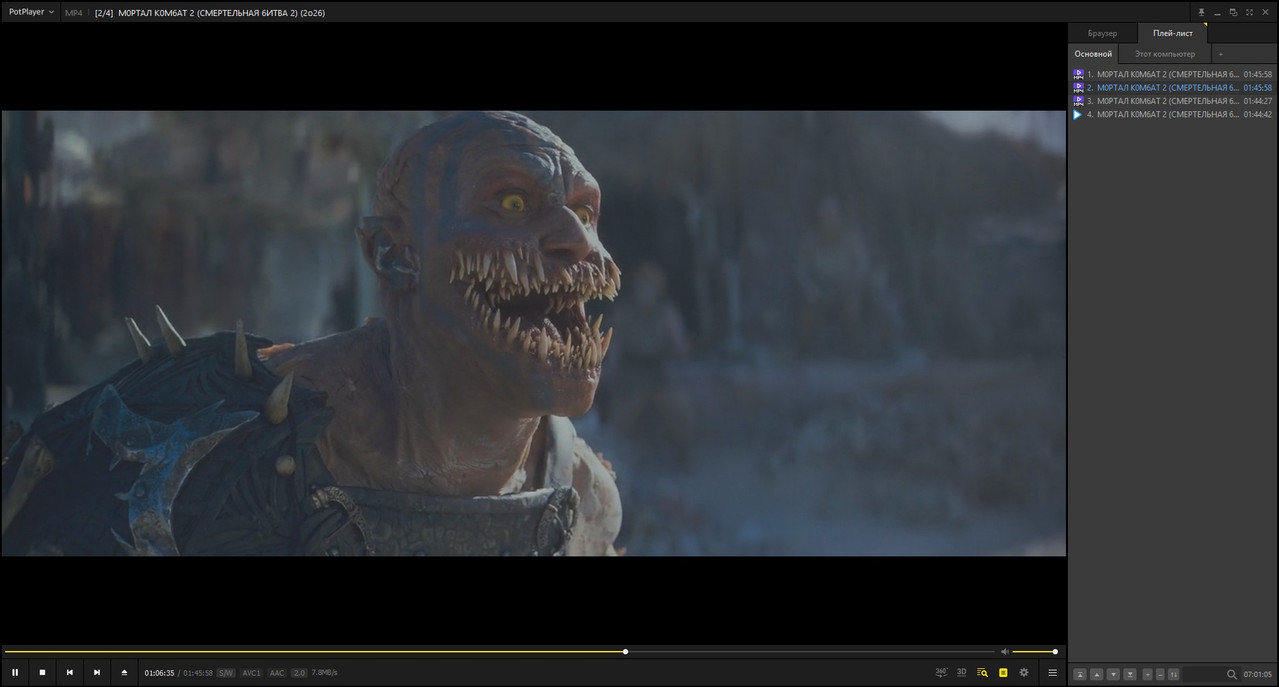1279x687 pixels.
Task: Select playlist item 4
Action: (1172, 115)
